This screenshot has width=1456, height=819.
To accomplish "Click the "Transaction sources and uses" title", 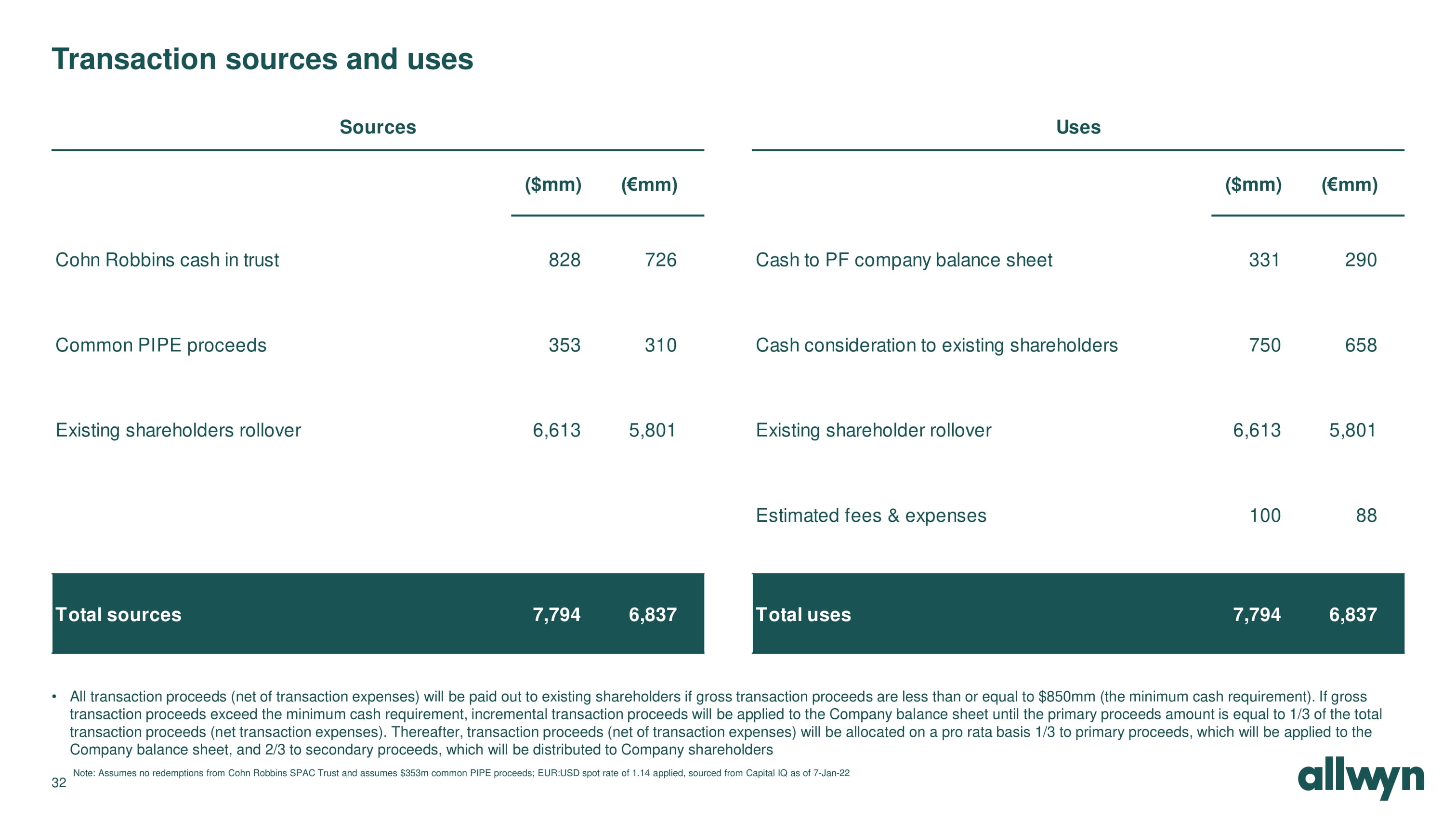I will 262,59.
